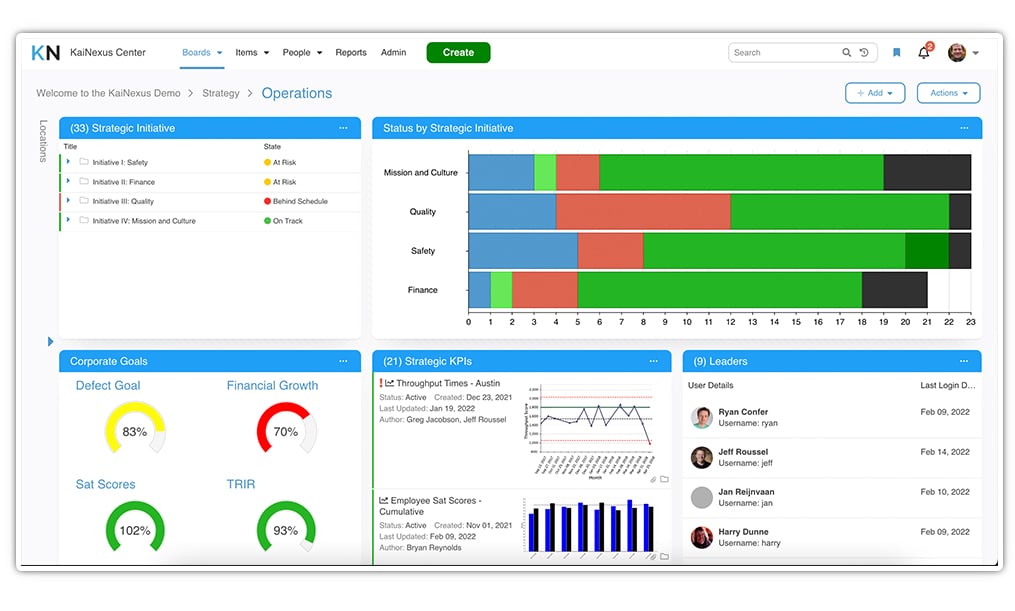Screen dimensions: 1015x611
Task: Open the notifications bell
Action: [924, 53]
